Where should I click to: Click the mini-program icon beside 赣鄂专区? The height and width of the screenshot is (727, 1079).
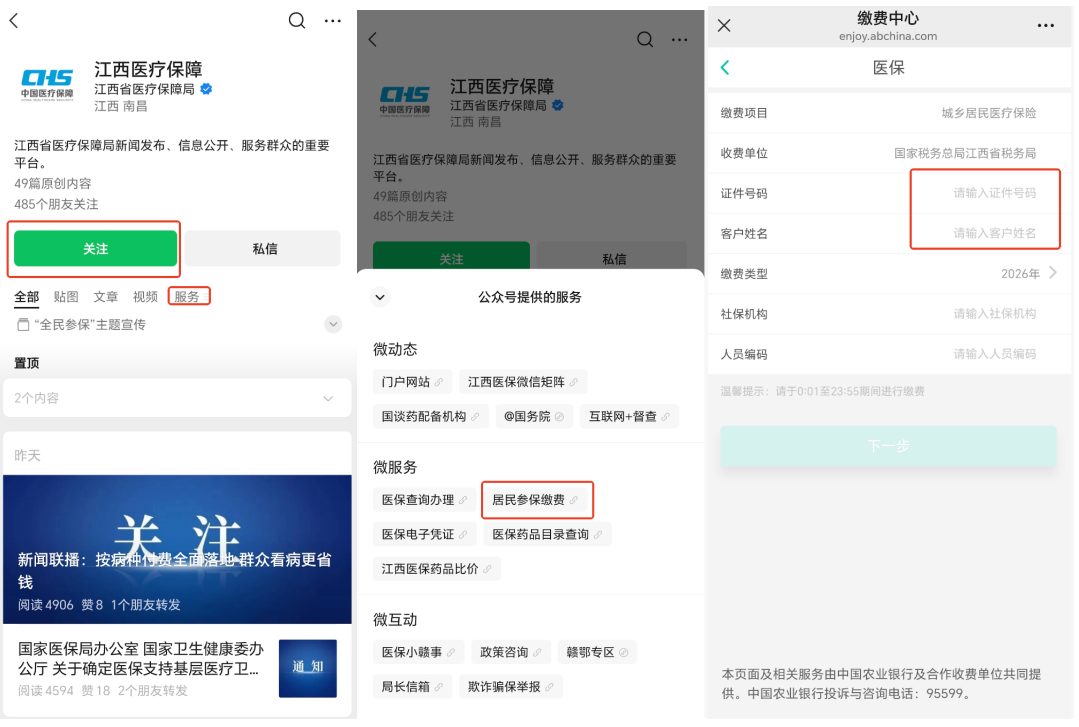point(623,652)
